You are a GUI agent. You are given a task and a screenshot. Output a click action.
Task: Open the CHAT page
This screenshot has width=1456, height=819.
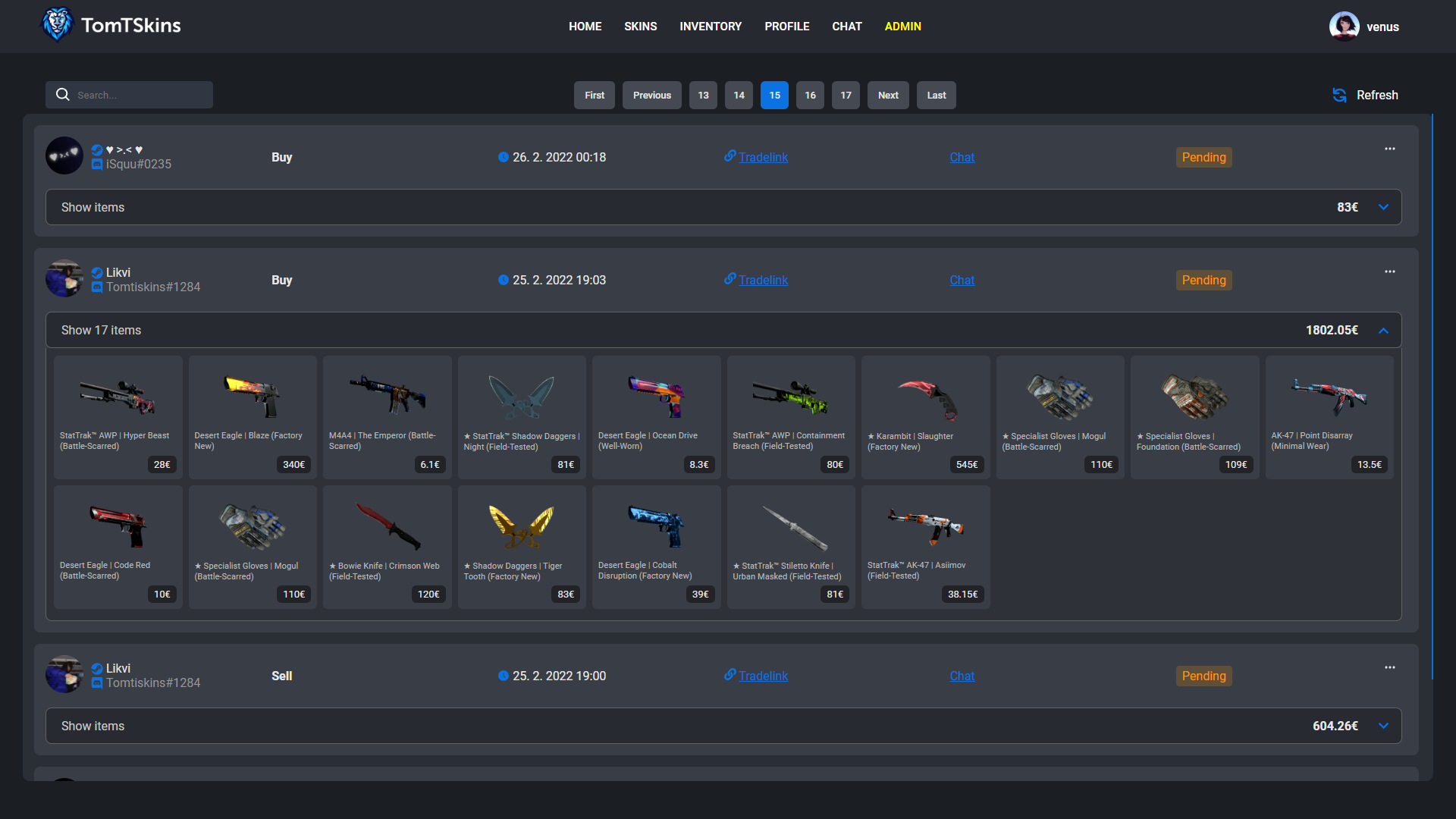point(846,27)
